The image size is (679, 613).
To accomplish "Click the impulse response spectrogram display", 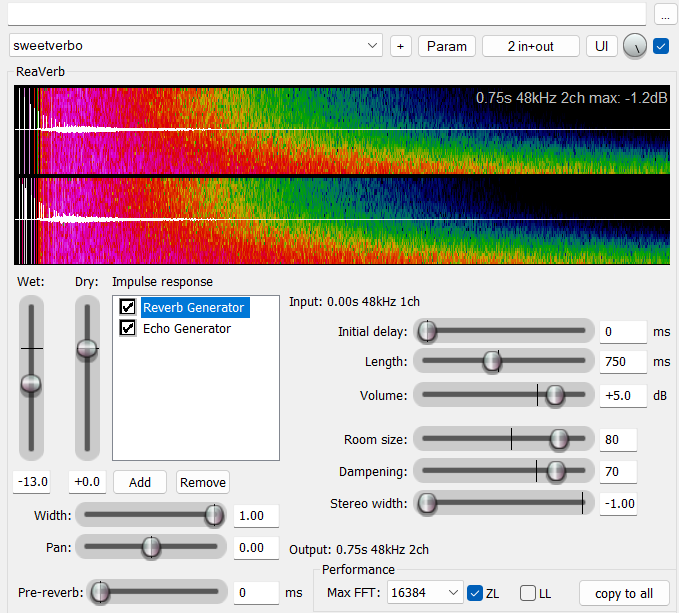I will 342,175.
